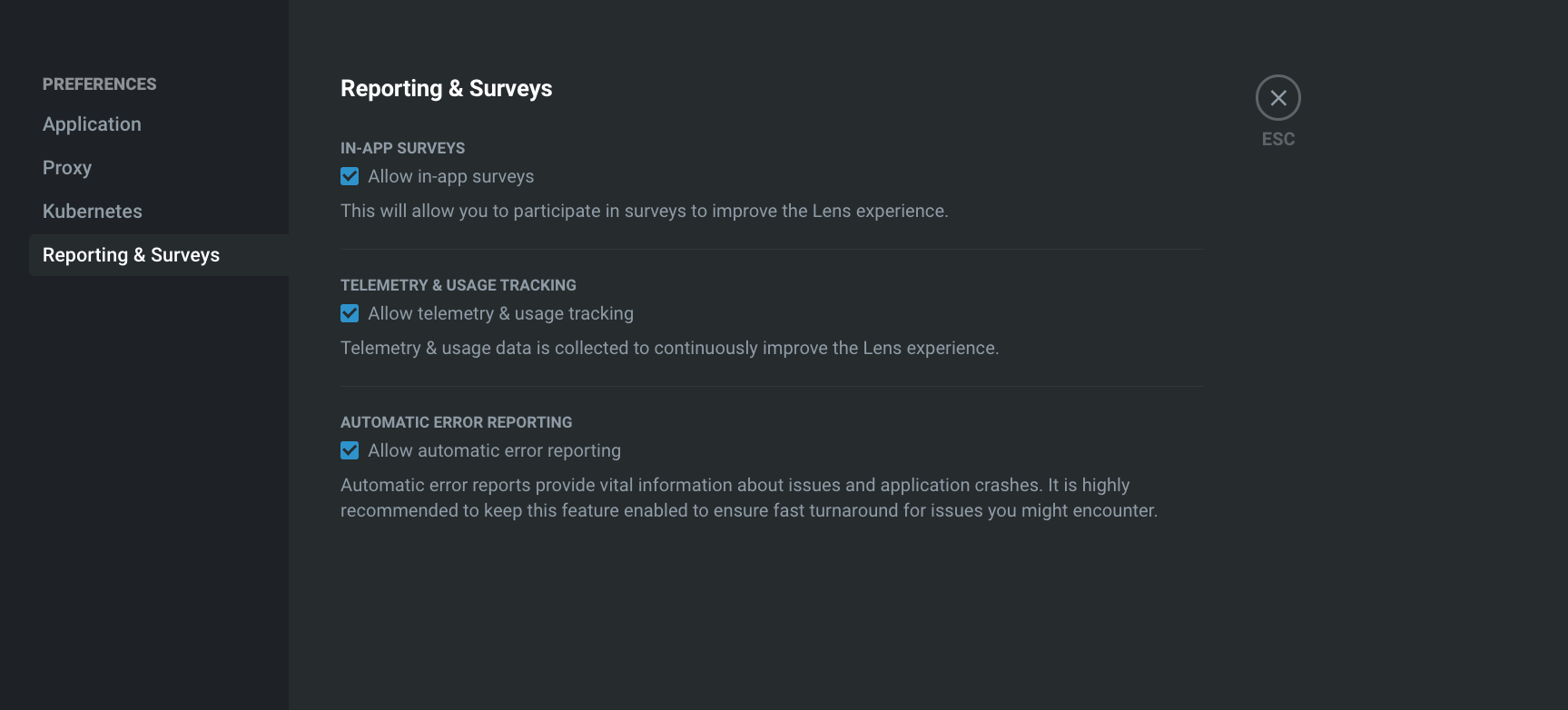Toggle the Allow in-app surveys checkbox

[x=350, y=176]
